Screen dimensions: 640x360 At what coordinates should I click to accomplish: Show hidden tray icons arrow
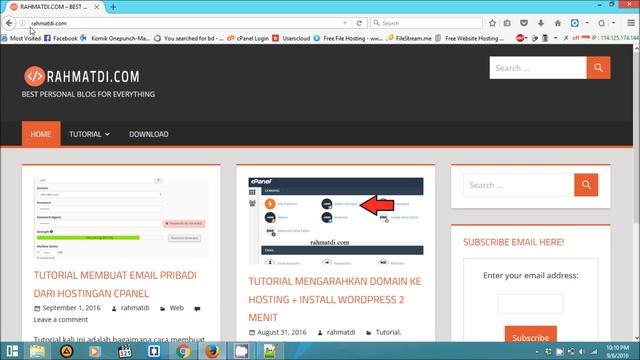537,351
